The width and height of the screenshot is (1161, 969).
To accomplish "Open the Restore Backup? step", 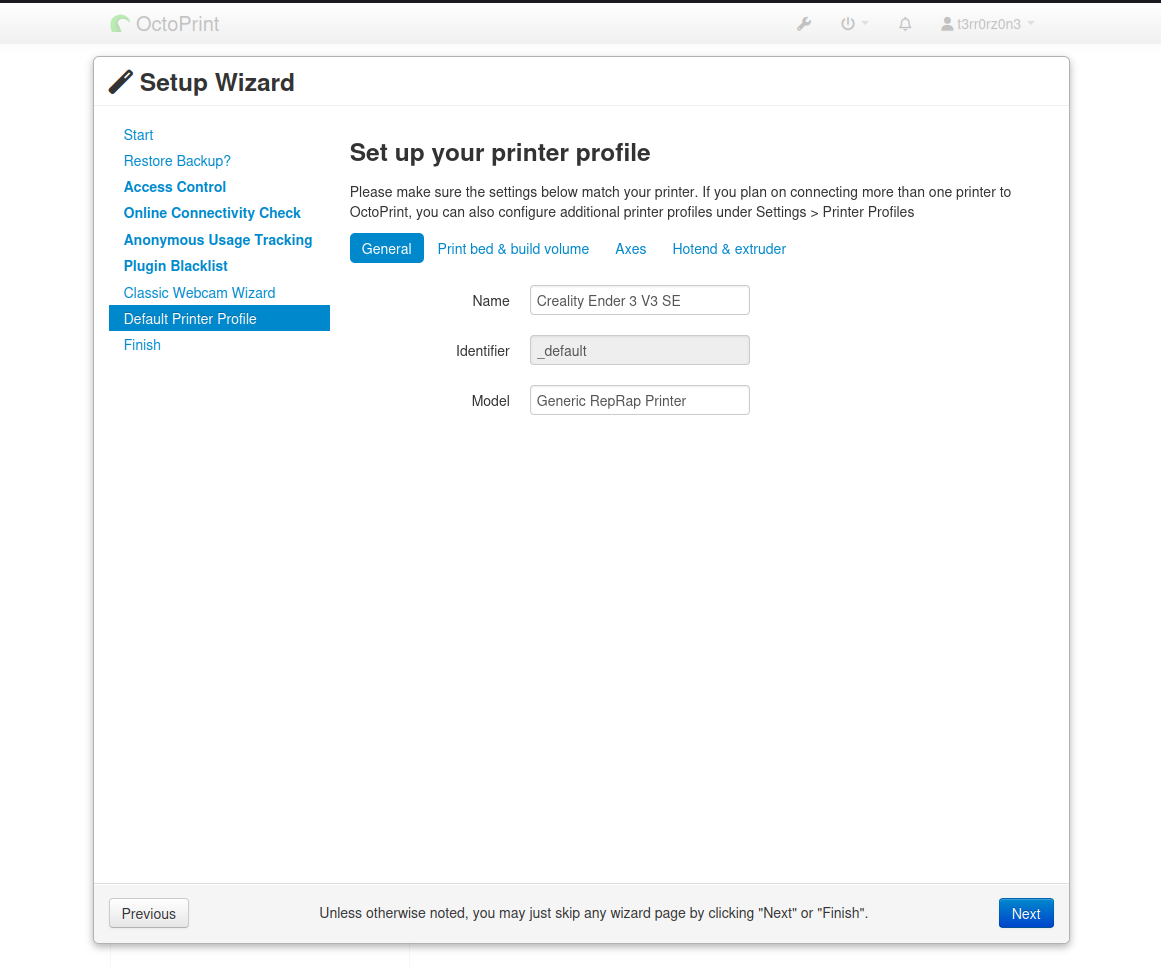I will pos(177,161).
